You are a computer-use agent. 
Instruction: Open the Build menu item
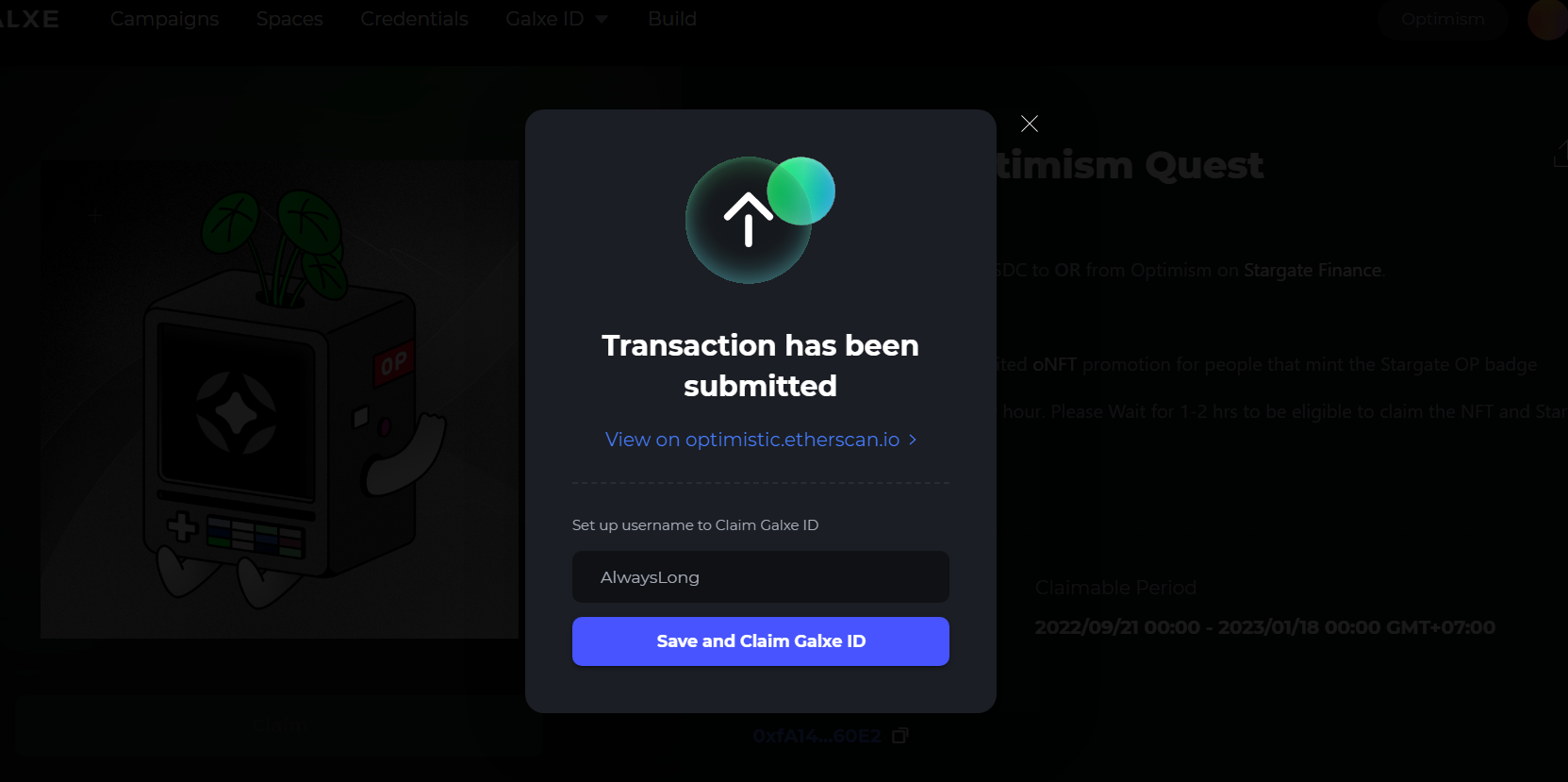point(672,19)
